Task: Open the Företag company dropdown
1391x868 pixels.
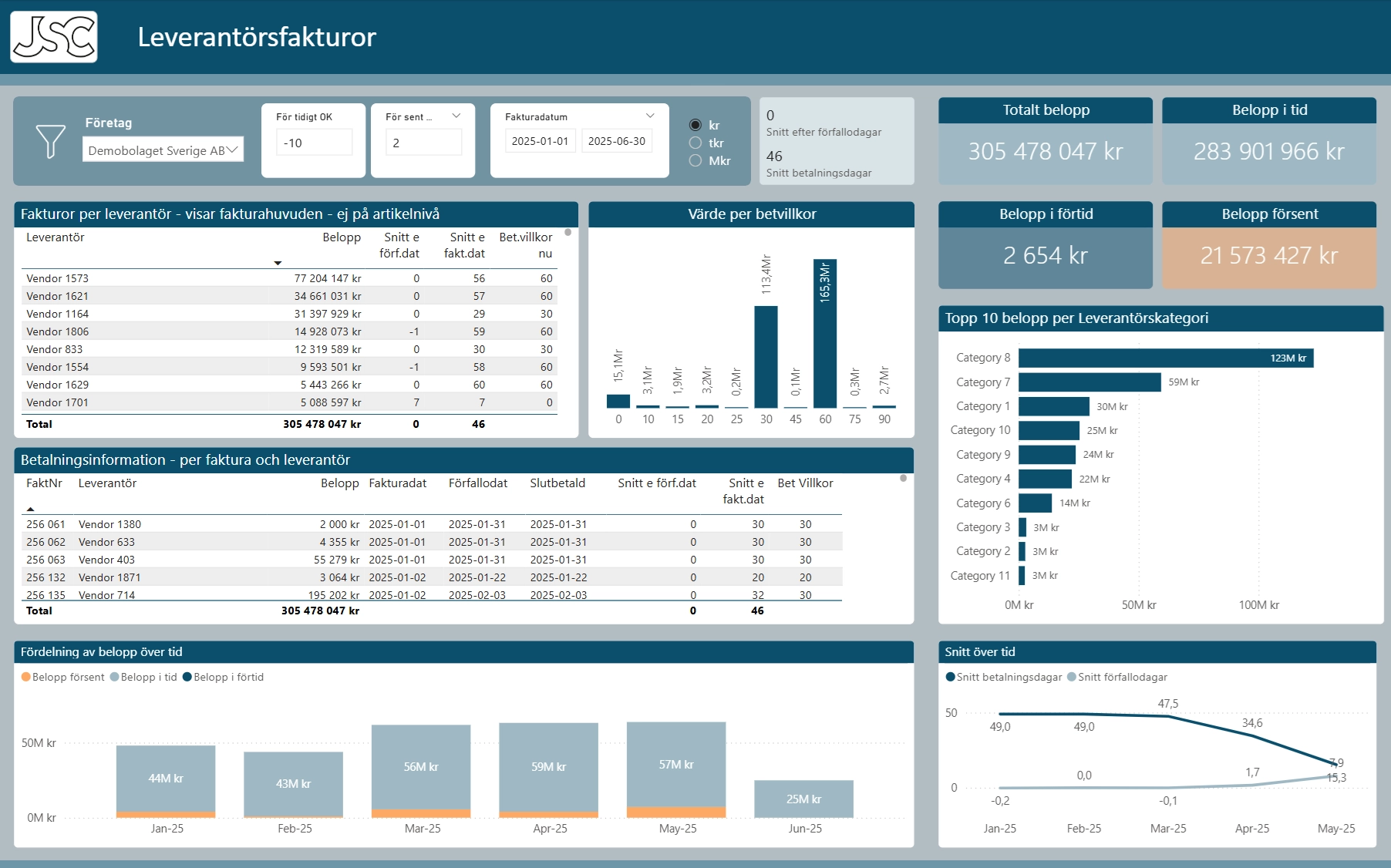Action: click(x=163, y=150)
